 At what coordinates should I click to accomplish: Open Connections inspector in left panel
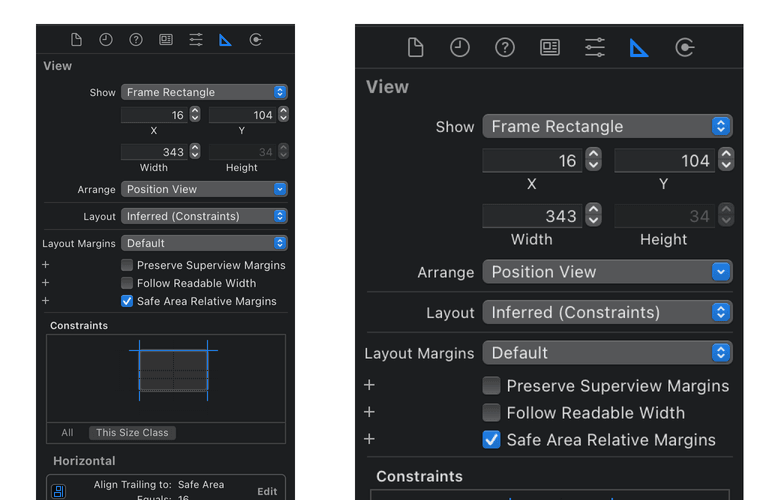pyautogui.click(x=256, y=39)
